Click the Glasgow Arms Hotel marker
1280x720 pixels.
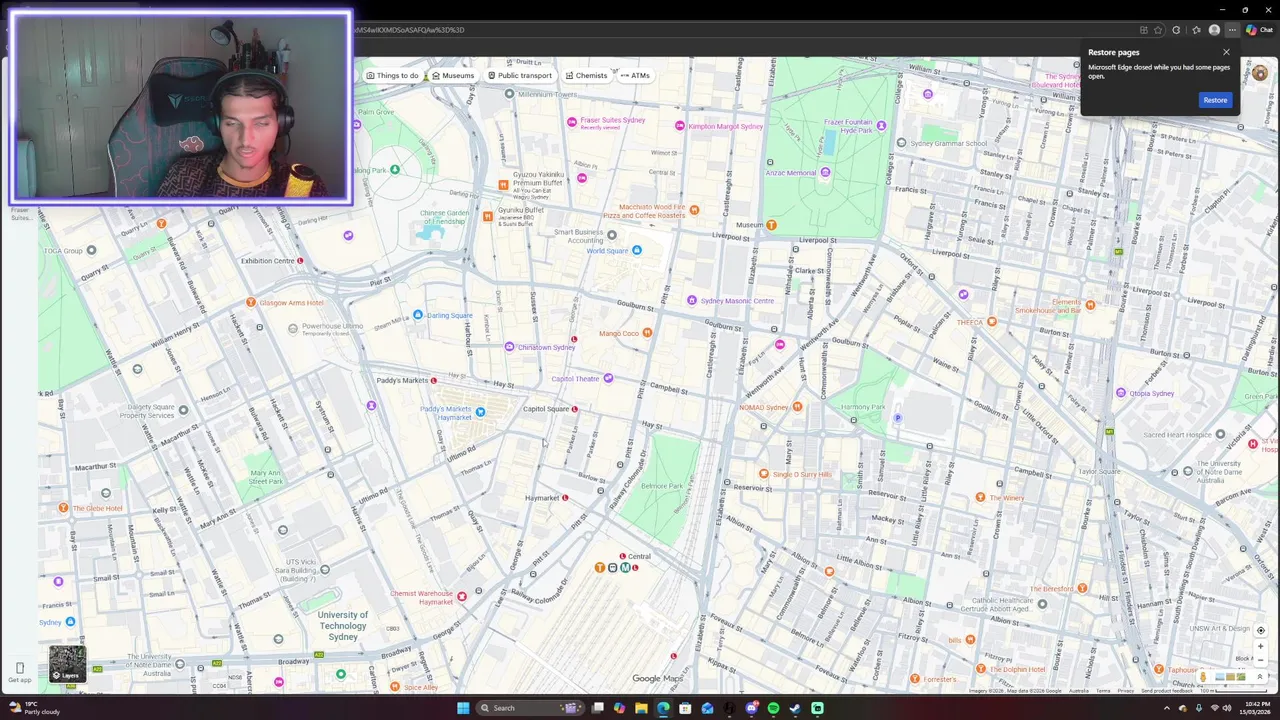251,303
